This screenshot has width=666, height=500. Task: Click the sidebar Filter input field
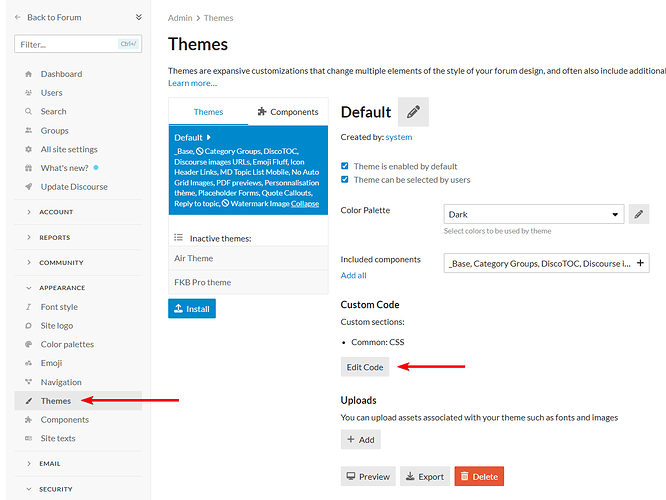point(78,44)
